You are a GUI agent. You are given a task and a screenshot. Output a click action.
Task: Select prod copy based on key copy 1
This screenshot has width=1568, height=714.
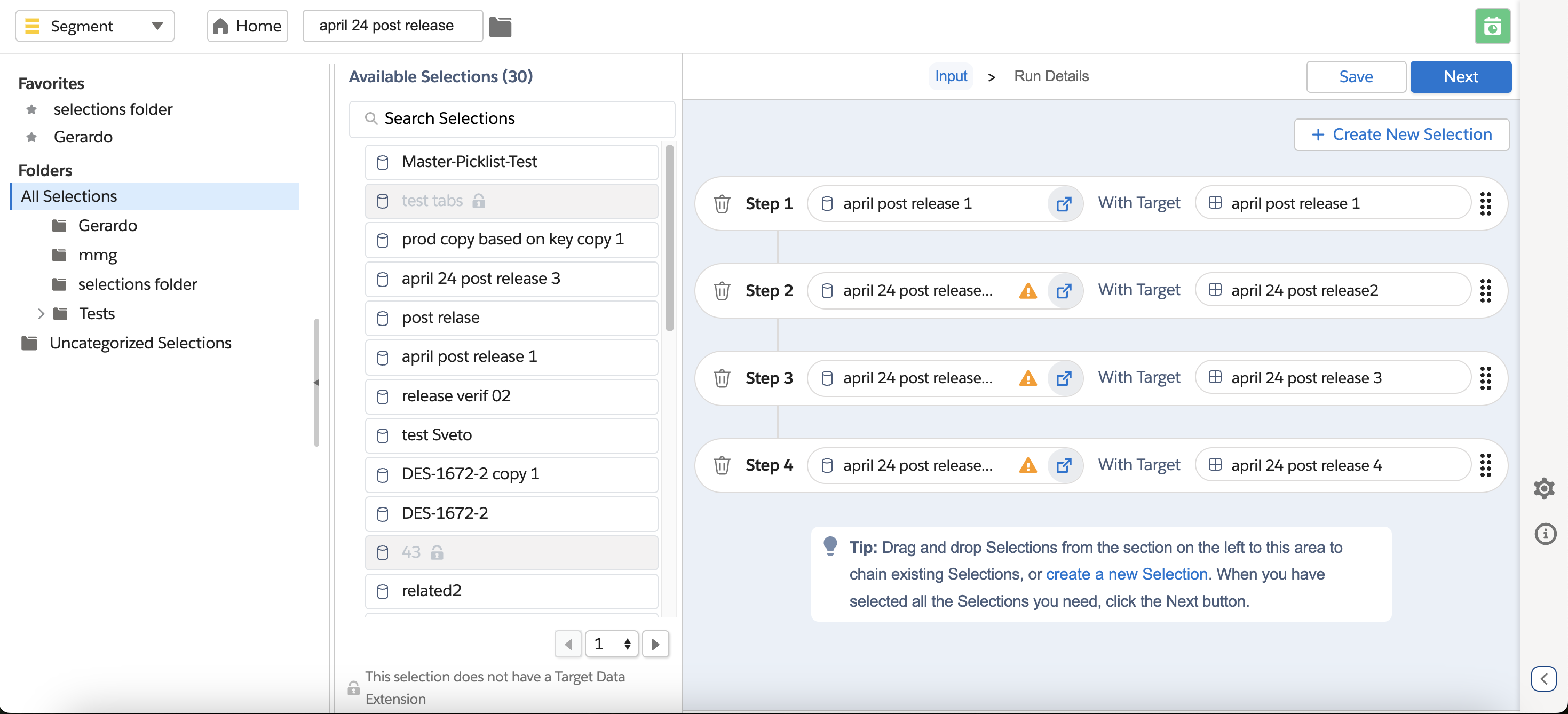click(511, 239)
